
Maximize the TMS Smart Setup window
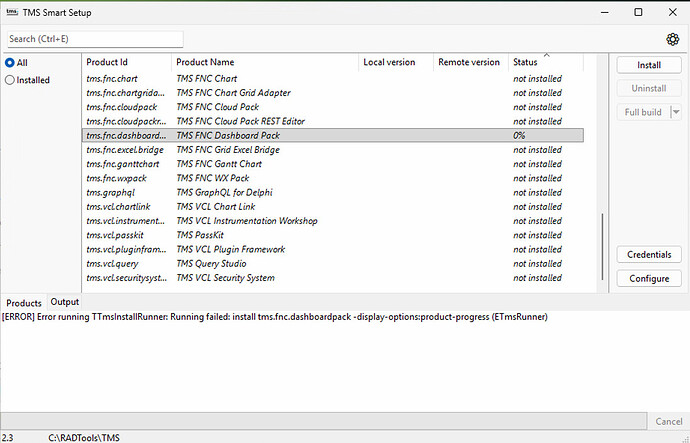(x=638, y=12)
